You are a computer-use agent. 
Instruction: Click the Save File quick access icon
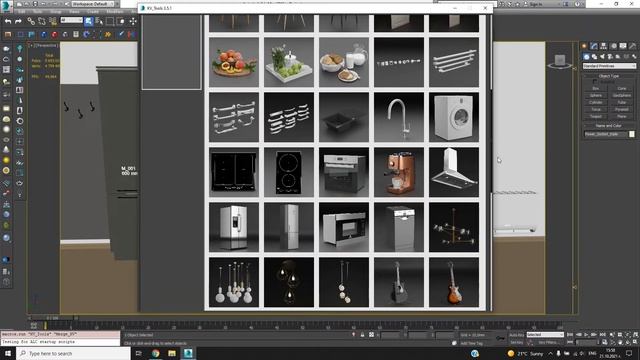pyautogui.click(x=35, y=4)
